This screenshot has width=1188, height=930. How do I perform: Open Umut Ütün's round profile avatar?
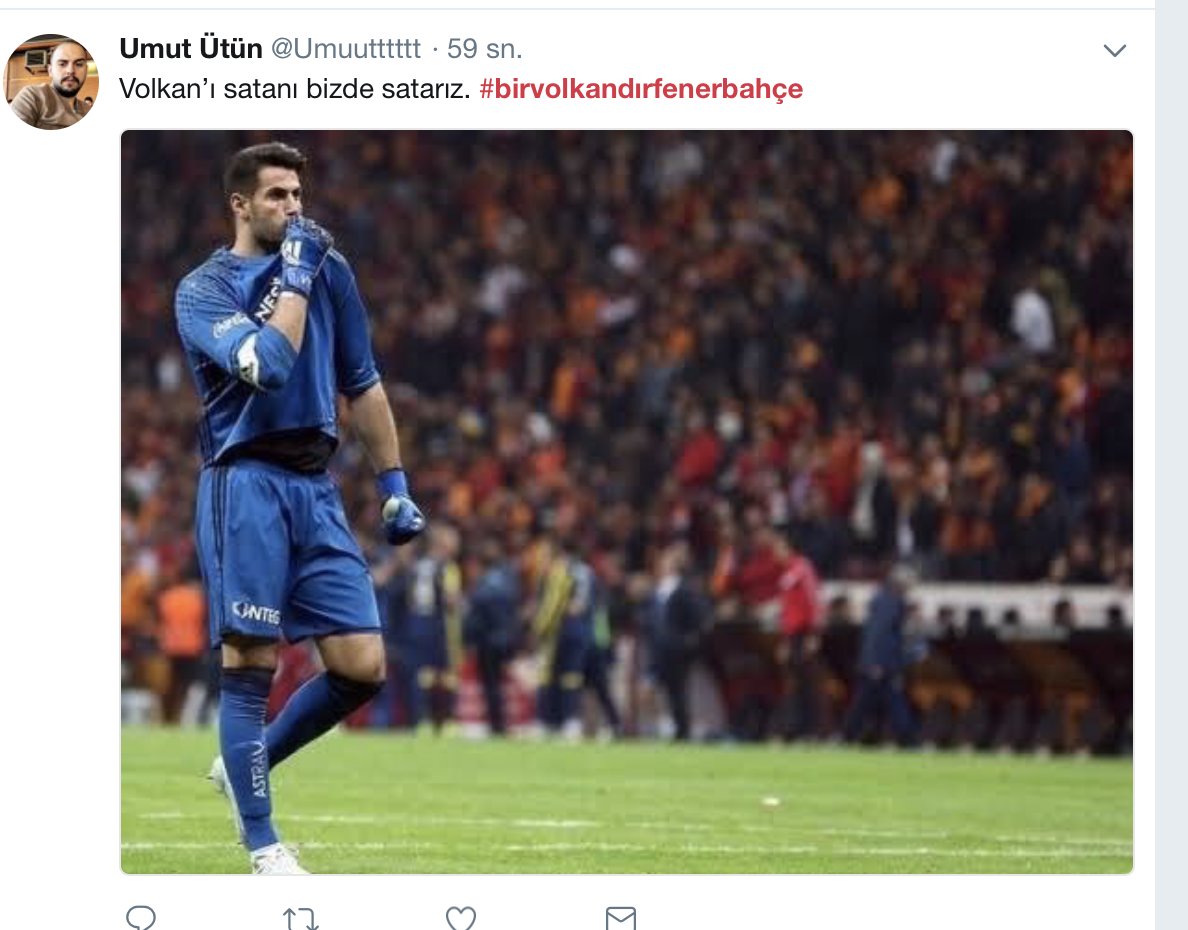[x=51, y=82]
